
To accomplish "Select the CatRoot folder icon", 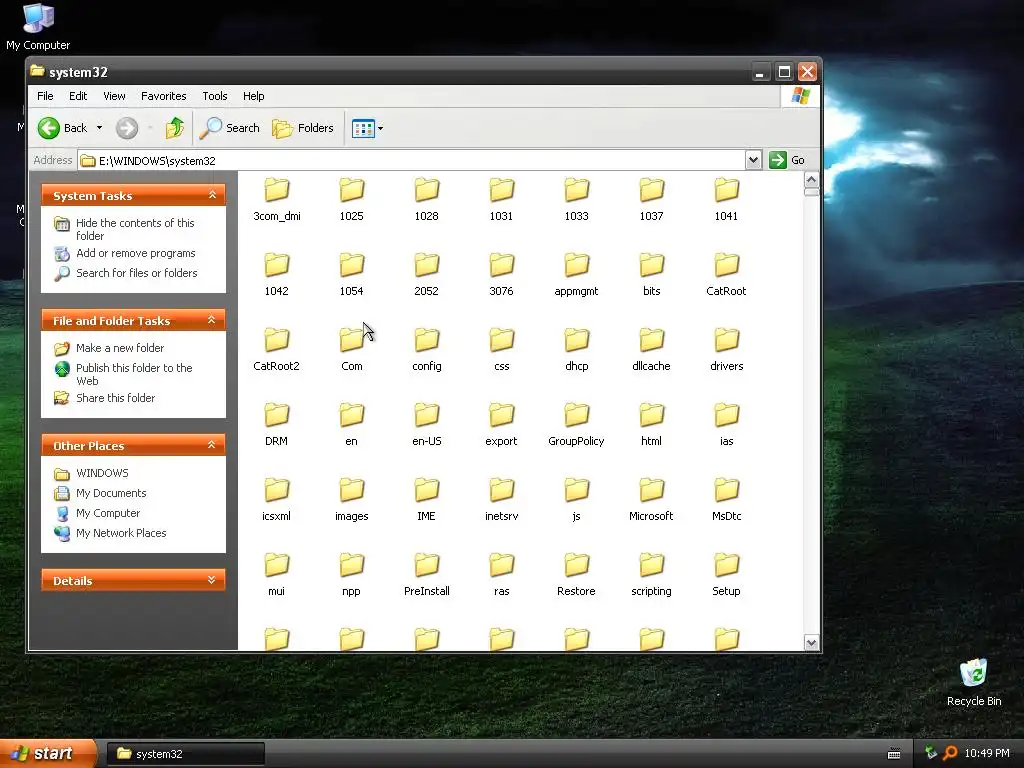I will click(x=726, y=265).
